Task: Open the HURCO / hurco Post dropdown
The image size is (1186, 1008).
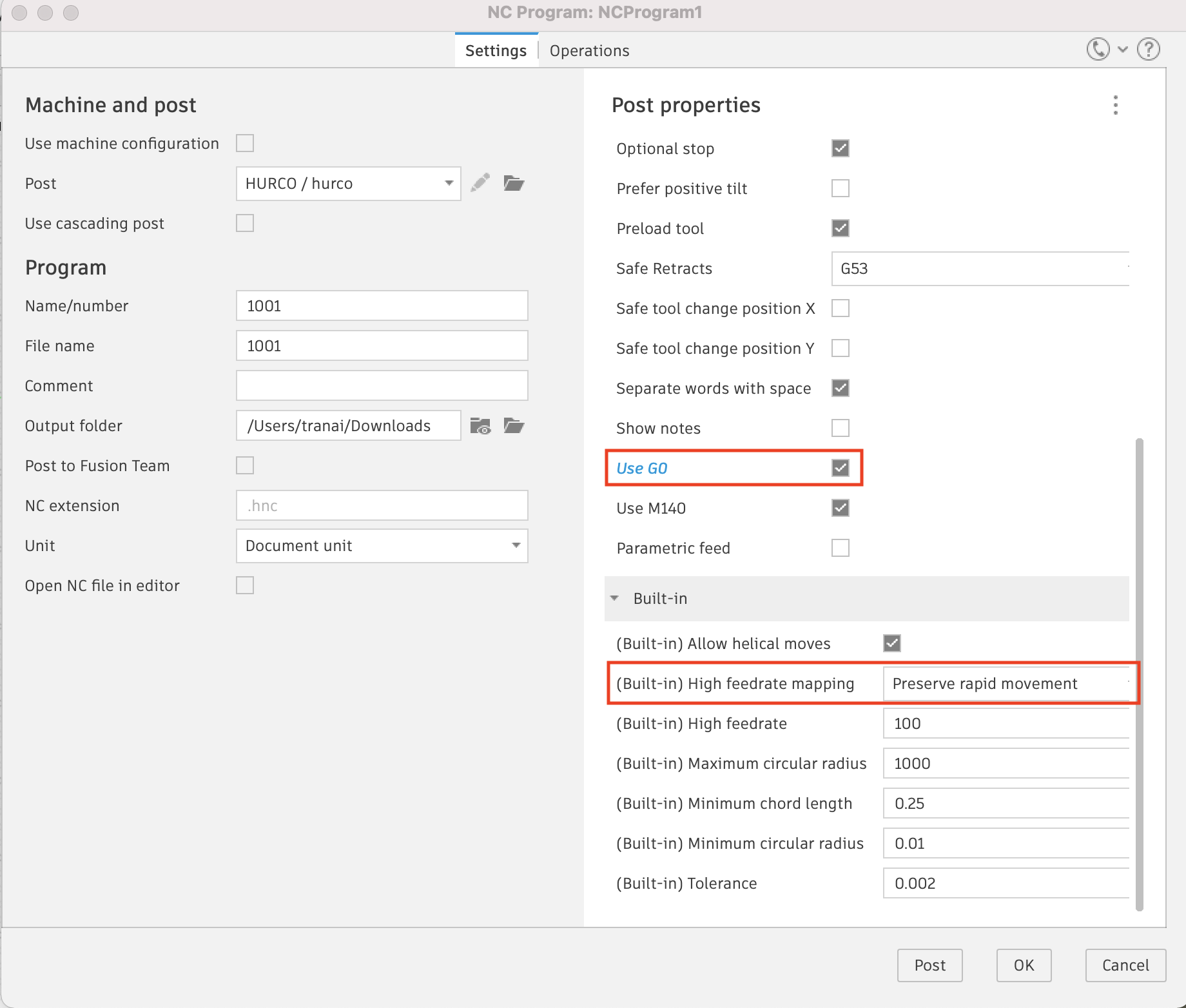Action: point(348,184)
